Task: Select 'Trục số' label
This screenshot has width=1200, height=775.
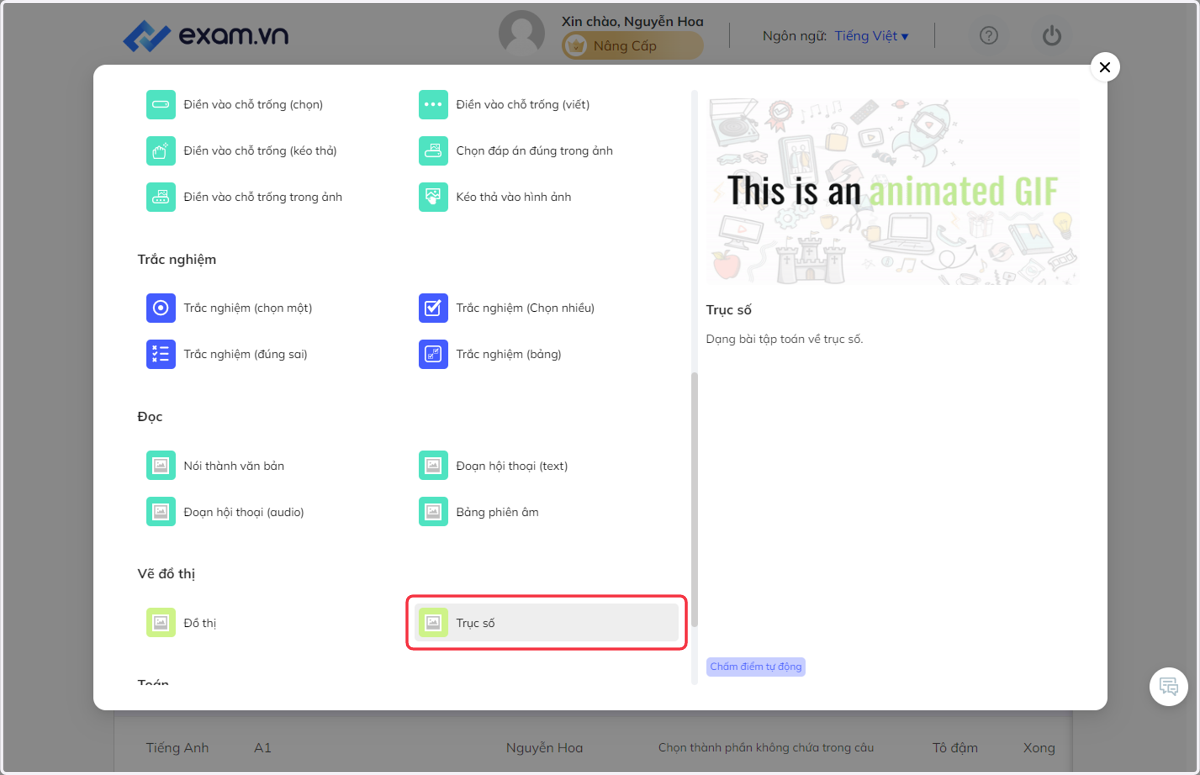Action: (475, 623)
